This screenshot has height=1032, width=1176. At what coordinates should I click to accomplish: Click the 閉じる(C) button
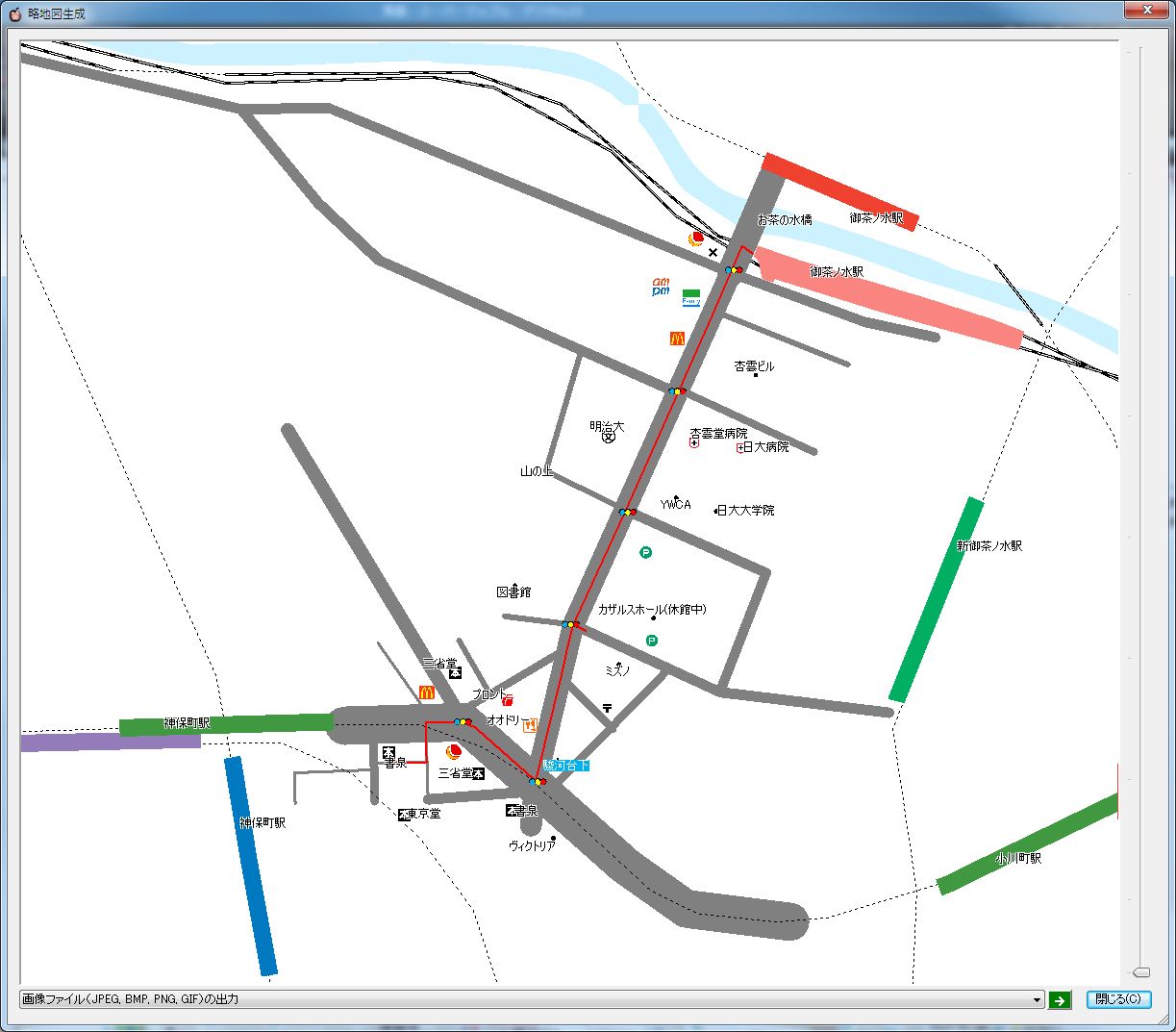pos(1118,999)
